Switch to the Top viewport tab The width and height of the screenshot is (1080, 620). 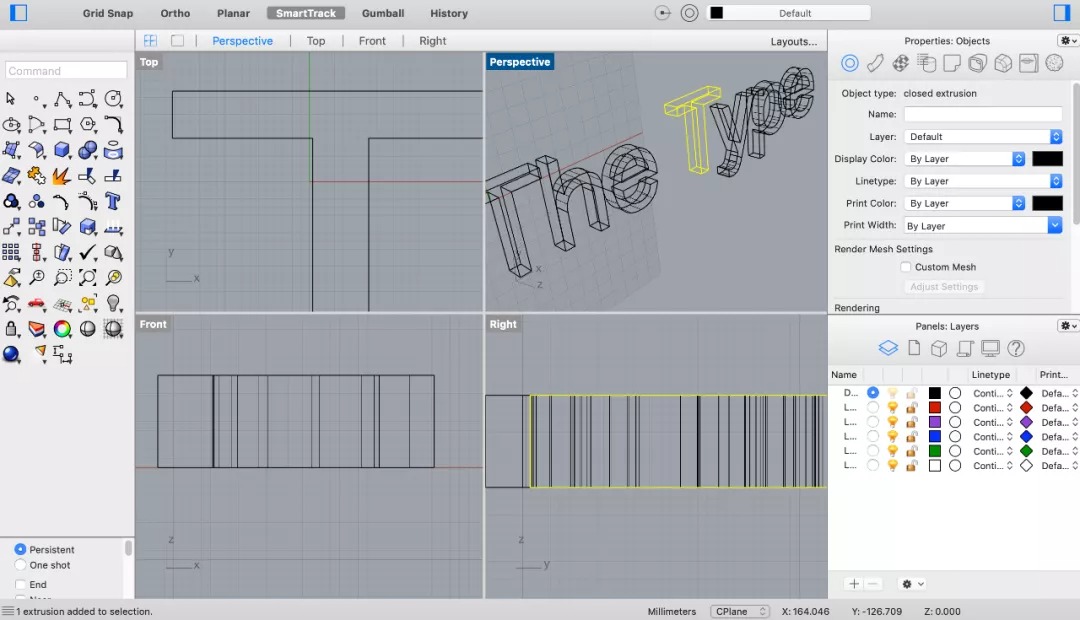tap(315, 41)
